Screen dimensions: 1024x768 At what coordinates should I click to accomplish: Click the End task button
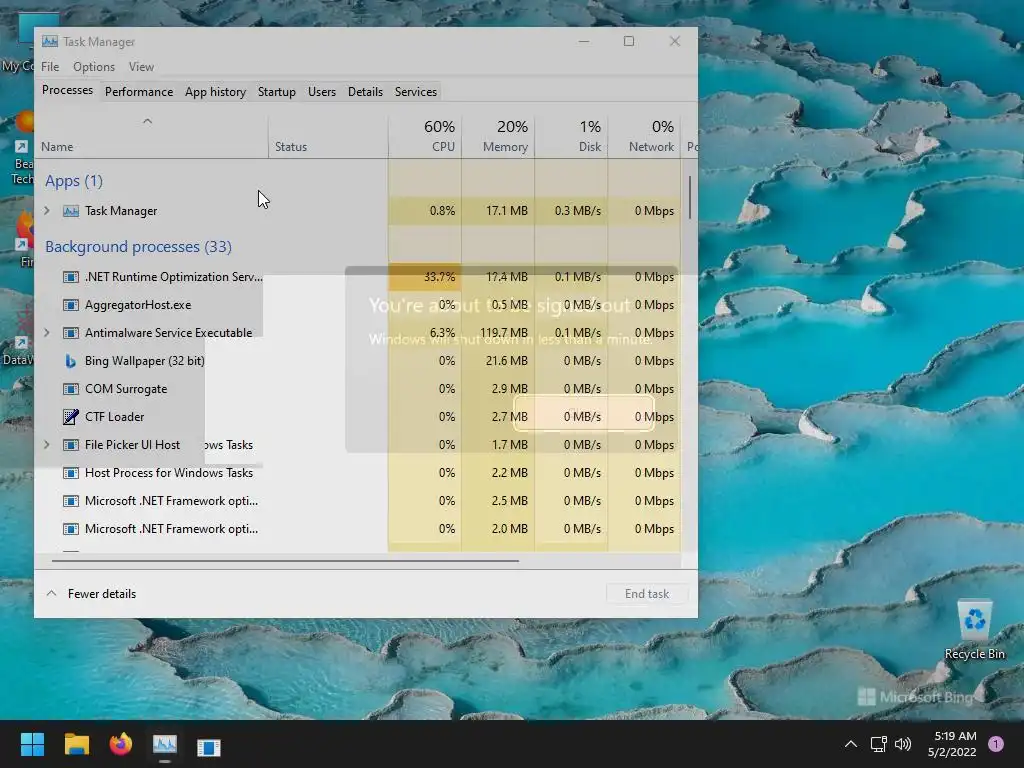click(647, 594)
